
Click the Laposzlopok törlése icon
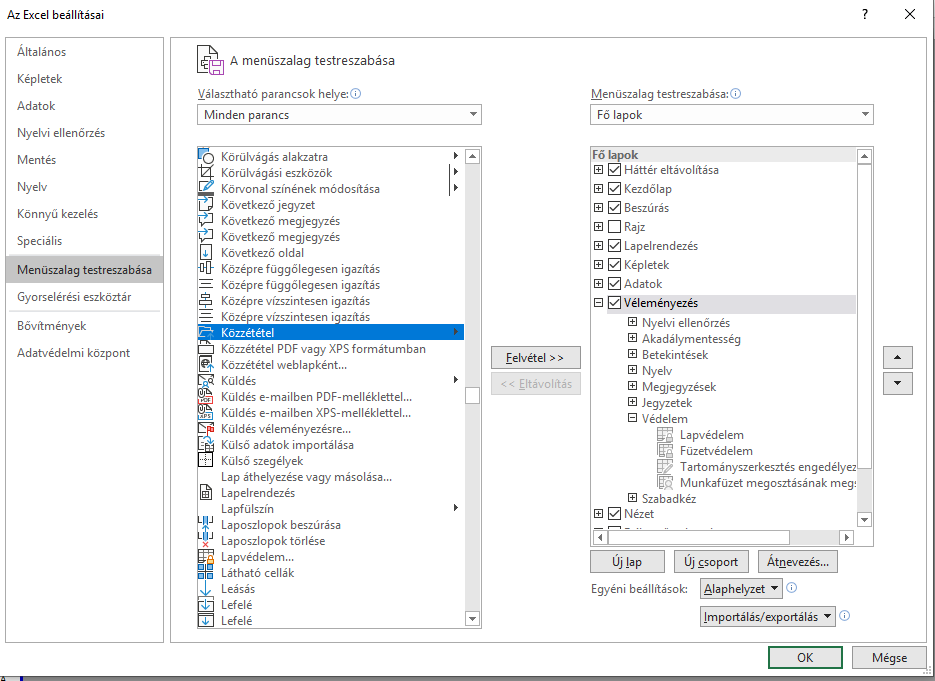(x=206, y=541)
